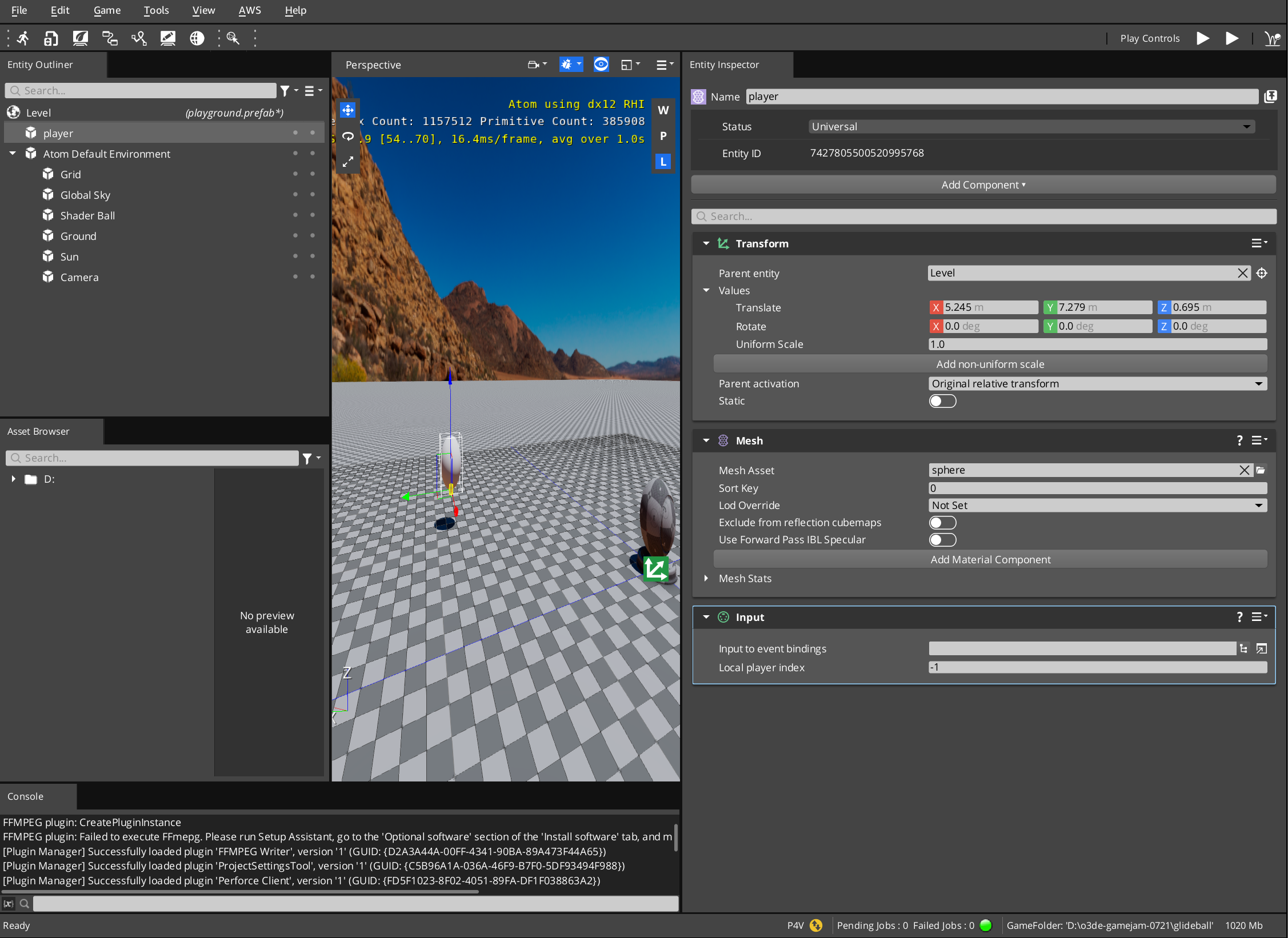The height and width of the screenshot is (938, 1288).
Task: Open the Tools menu
Action: pyautogui.click(x=156, y=10)
